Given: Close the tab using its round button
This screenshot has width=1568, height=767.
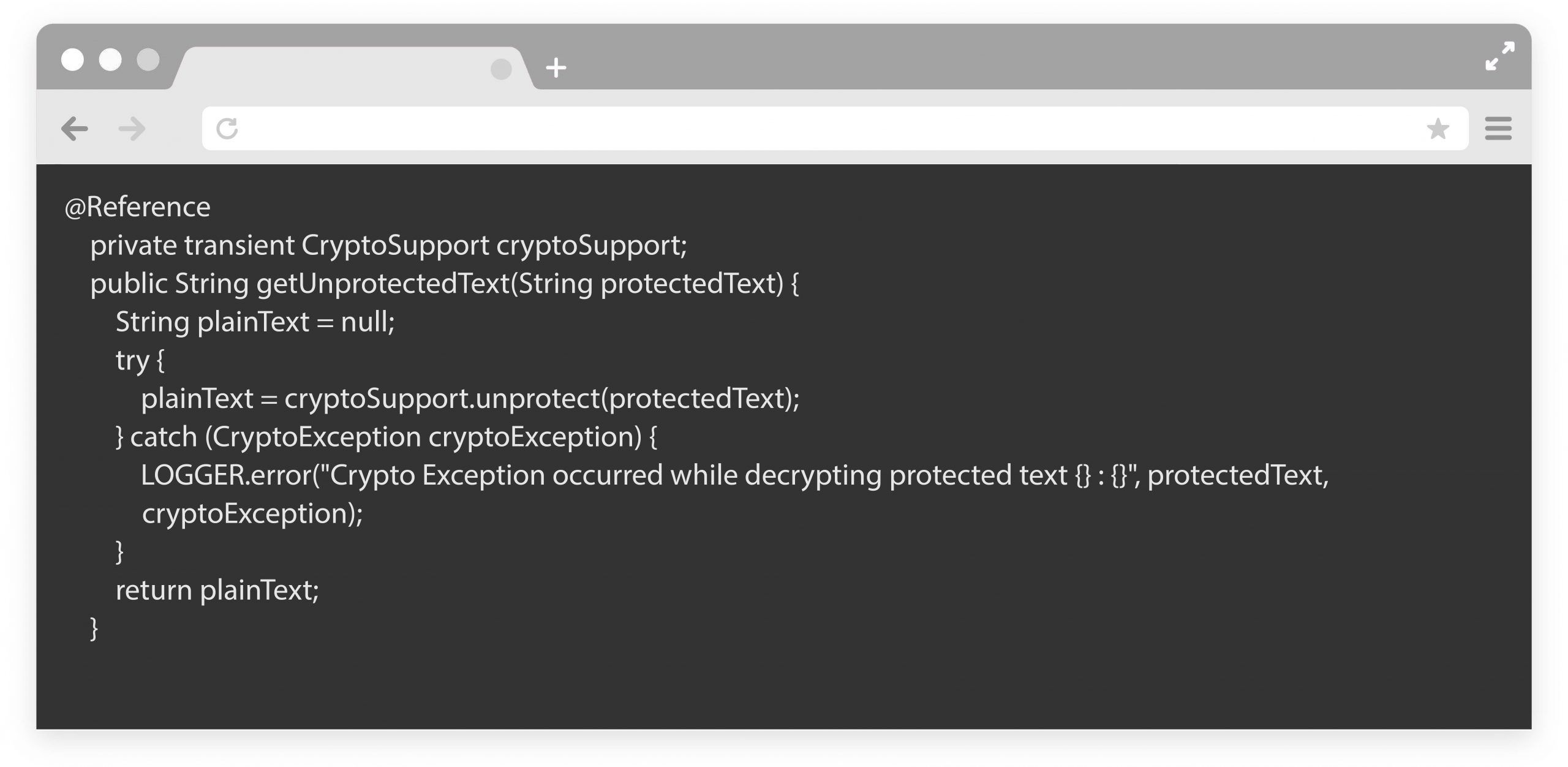Looking at the screenshot, I should [501, 69].
